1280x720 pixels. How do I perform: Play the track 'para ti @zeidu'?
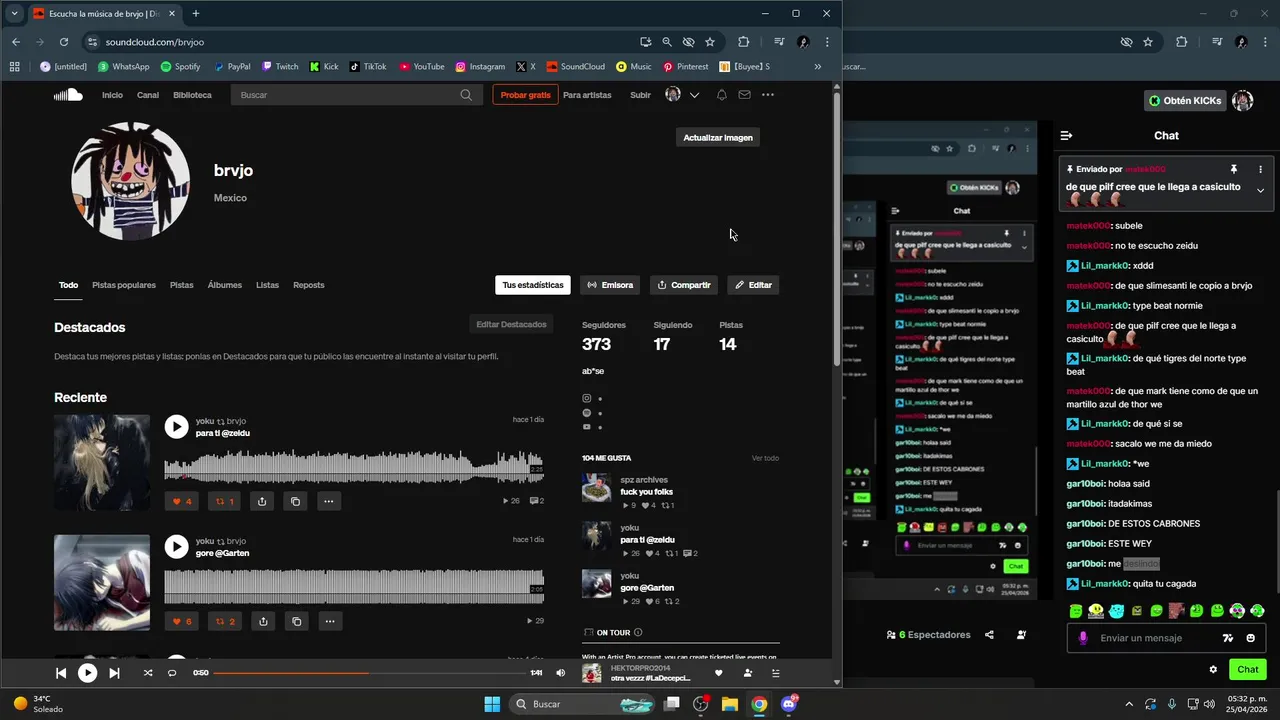click(176, 427)
